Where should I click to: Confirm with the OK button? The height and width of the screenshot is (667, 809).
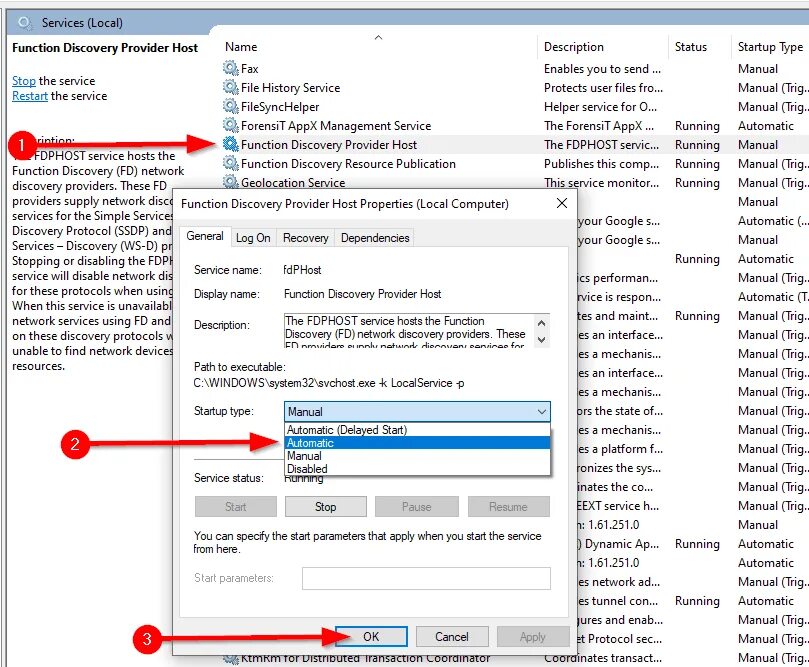371,637
